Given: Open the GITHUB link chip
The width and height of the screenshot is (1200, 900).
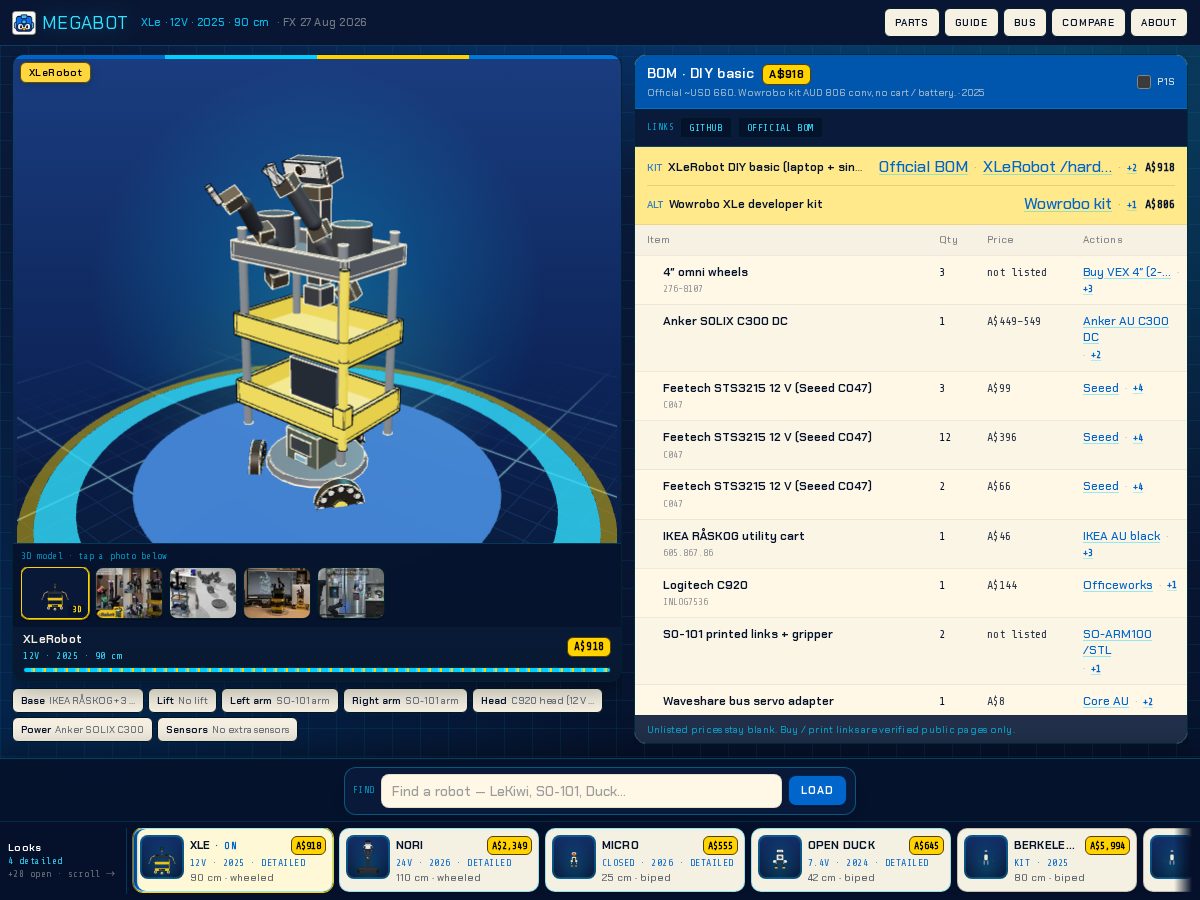Looking at the screenshot, I should tap(706, 128).
